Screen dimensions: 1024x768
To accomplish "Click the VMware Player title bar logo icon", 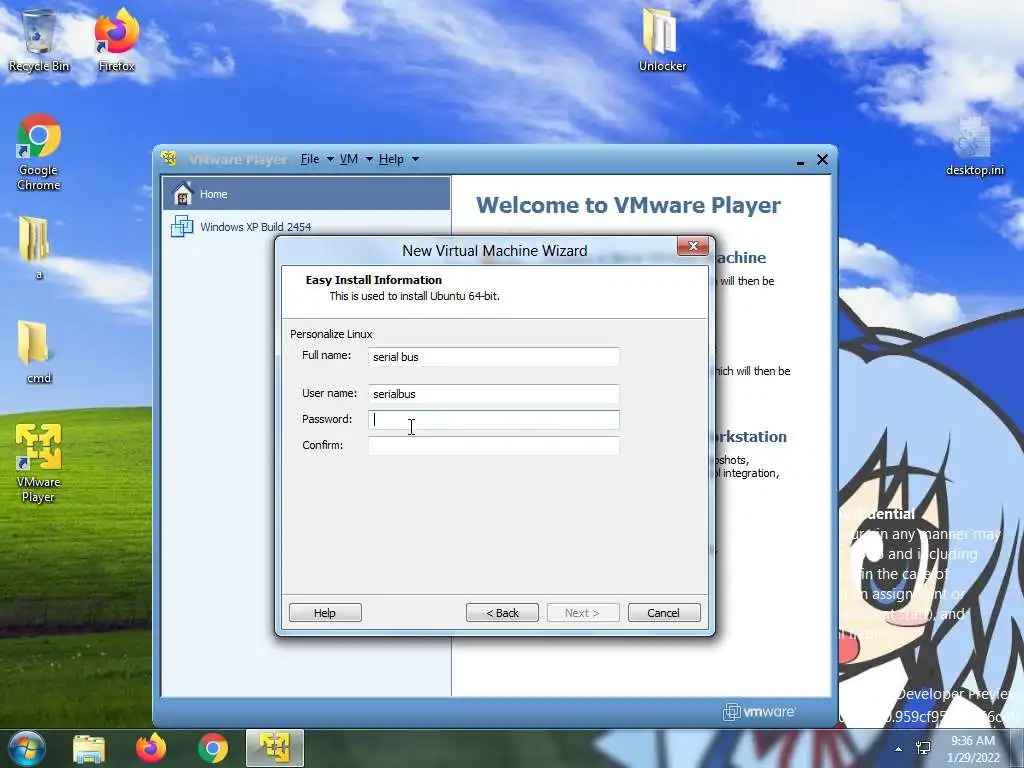I will pos(169,159).
